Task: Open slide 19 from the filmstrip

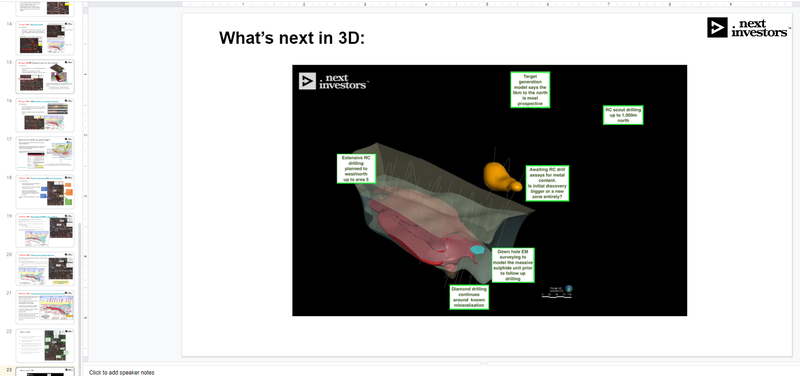Action: (45, 230)
